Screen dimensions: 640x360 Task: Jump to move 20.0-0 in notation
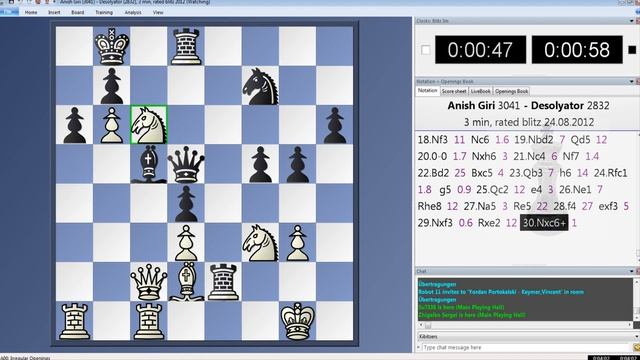point(432,156)
